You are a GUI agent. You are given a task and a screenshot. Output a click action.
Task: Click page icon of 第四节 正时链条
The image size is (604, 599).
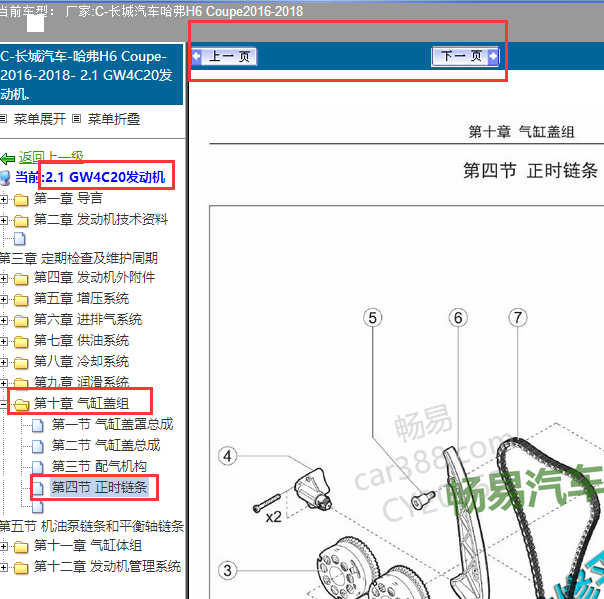tap(38, 488)
